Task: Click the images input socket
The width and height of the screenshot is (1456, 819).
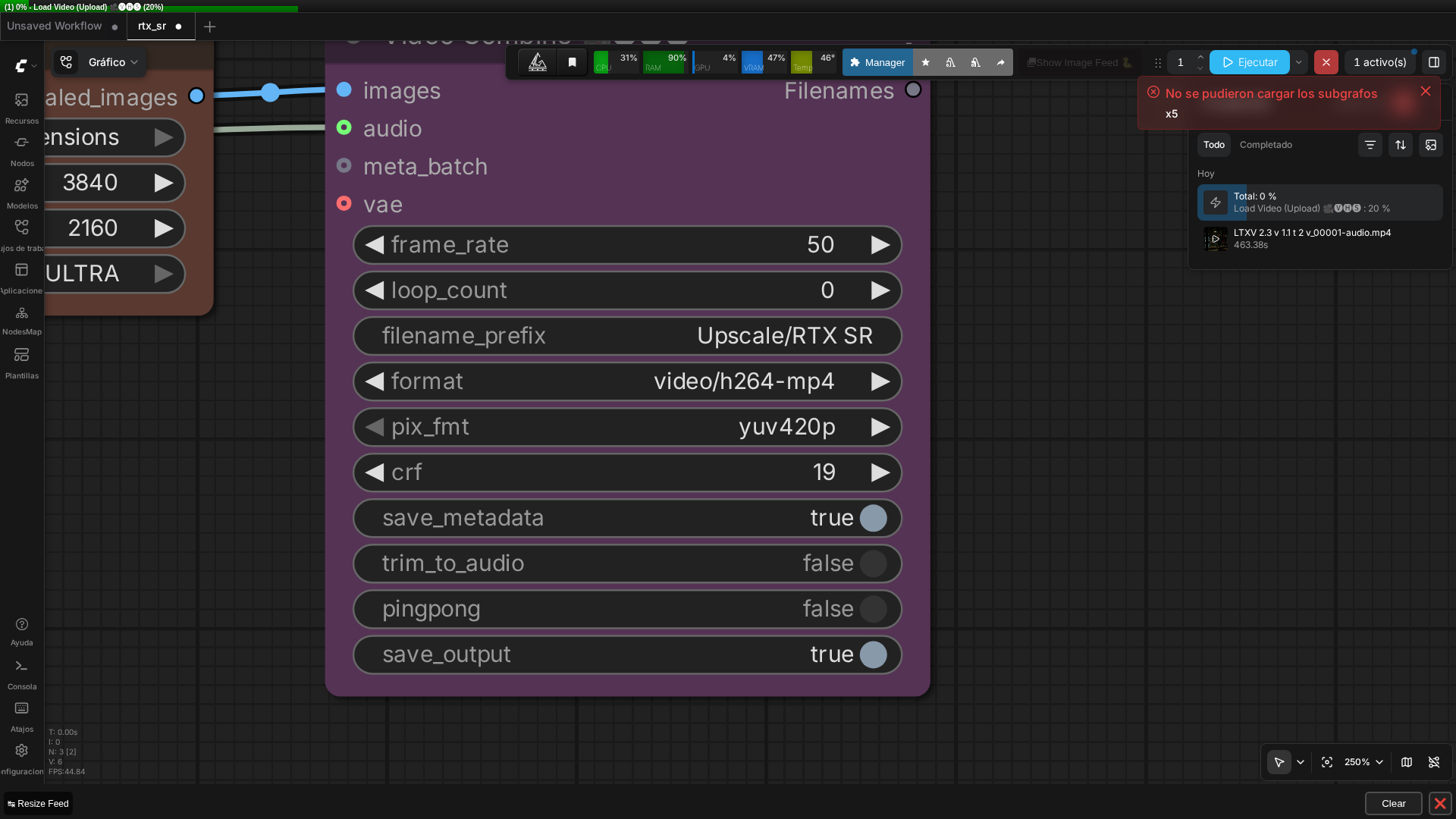Action: coord(344,89)
